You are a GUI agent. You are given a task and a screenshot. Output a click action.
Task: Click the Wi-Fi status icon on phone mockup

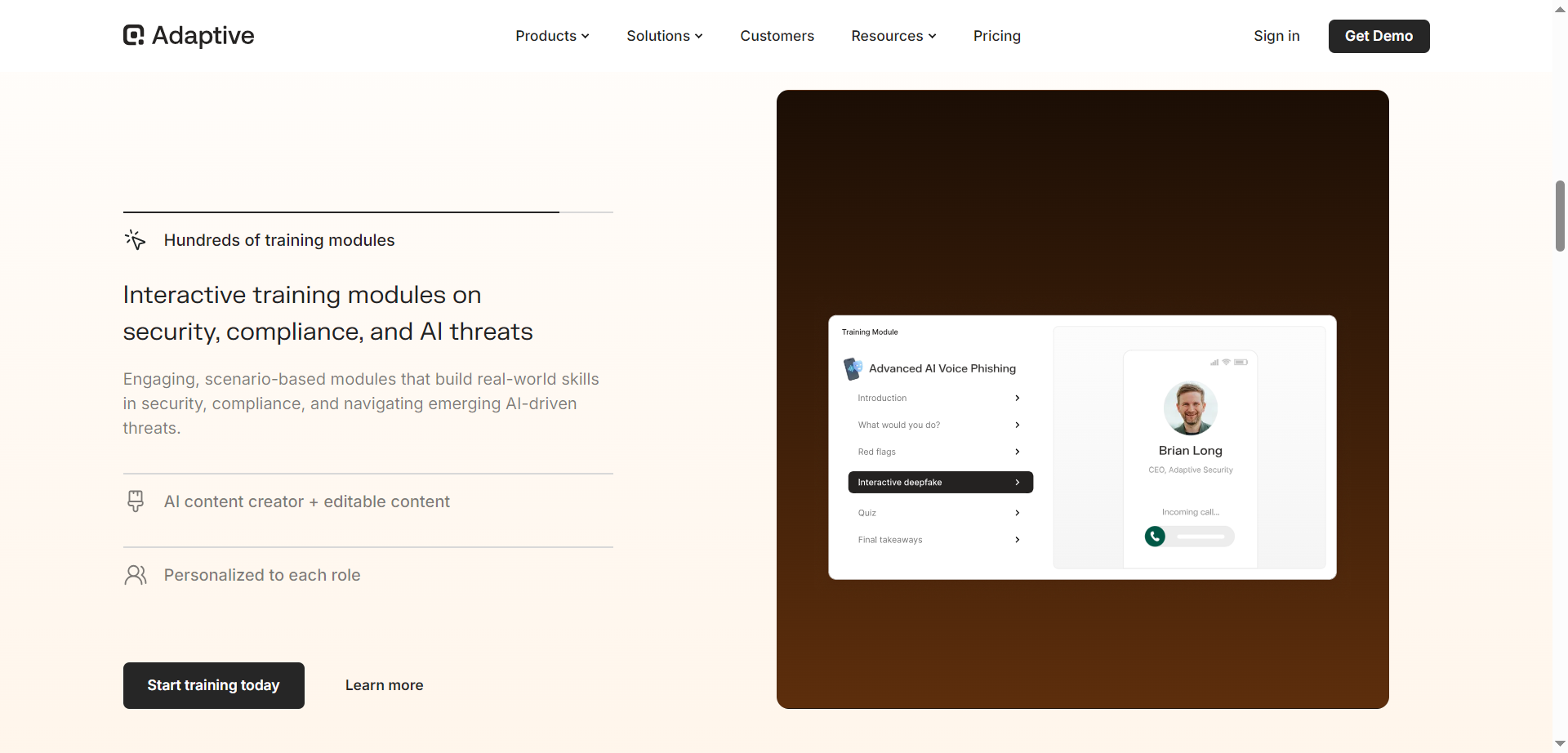tap(1227, 362)
